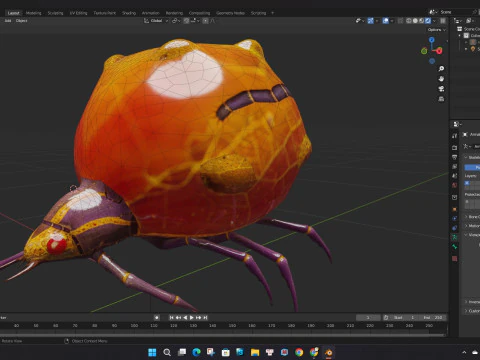Click the blue Z axis on navigation gizmo
480x360 pixels.
(x=432, y=40)
